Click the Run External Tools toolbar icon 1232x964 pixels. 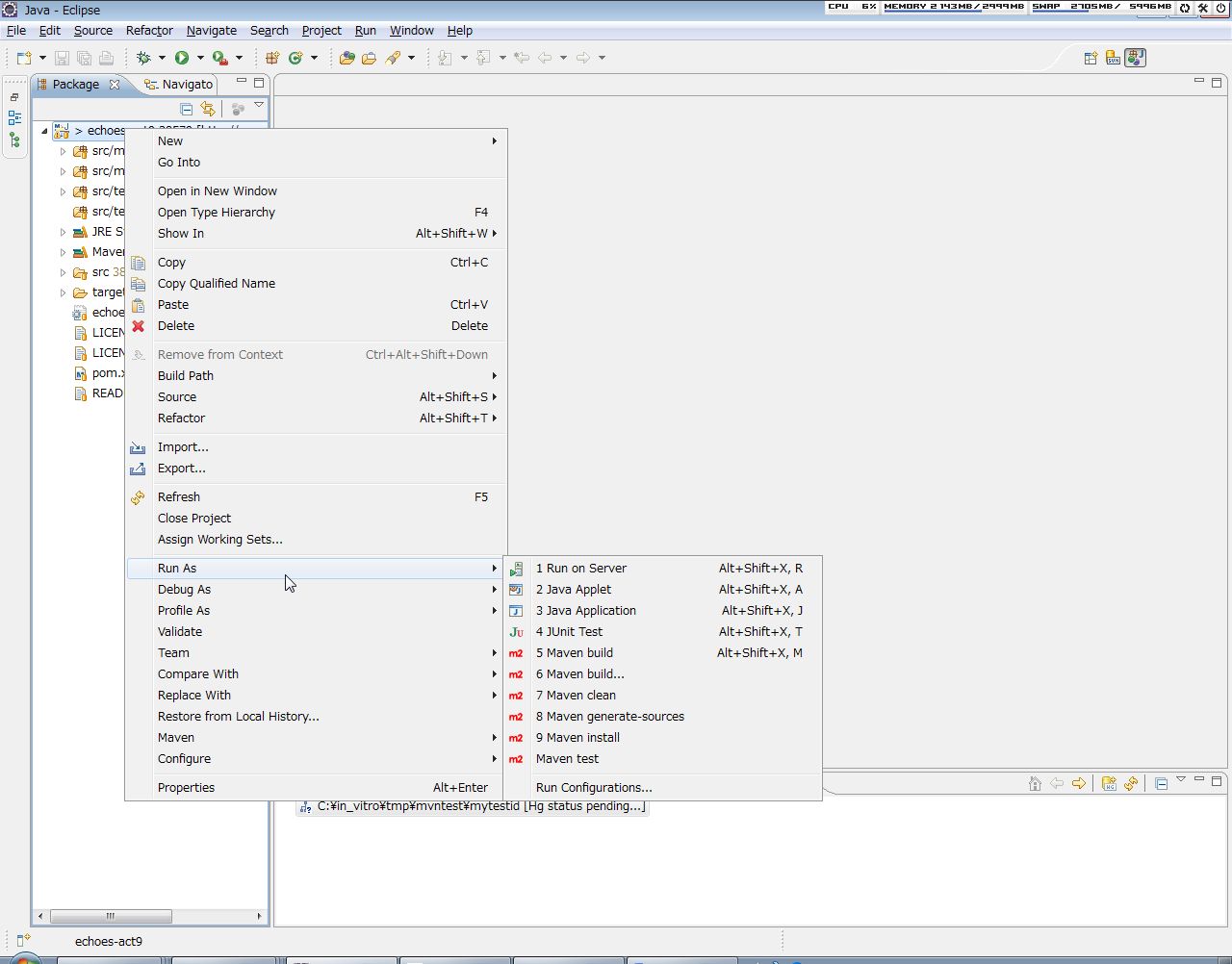(220, 58)
